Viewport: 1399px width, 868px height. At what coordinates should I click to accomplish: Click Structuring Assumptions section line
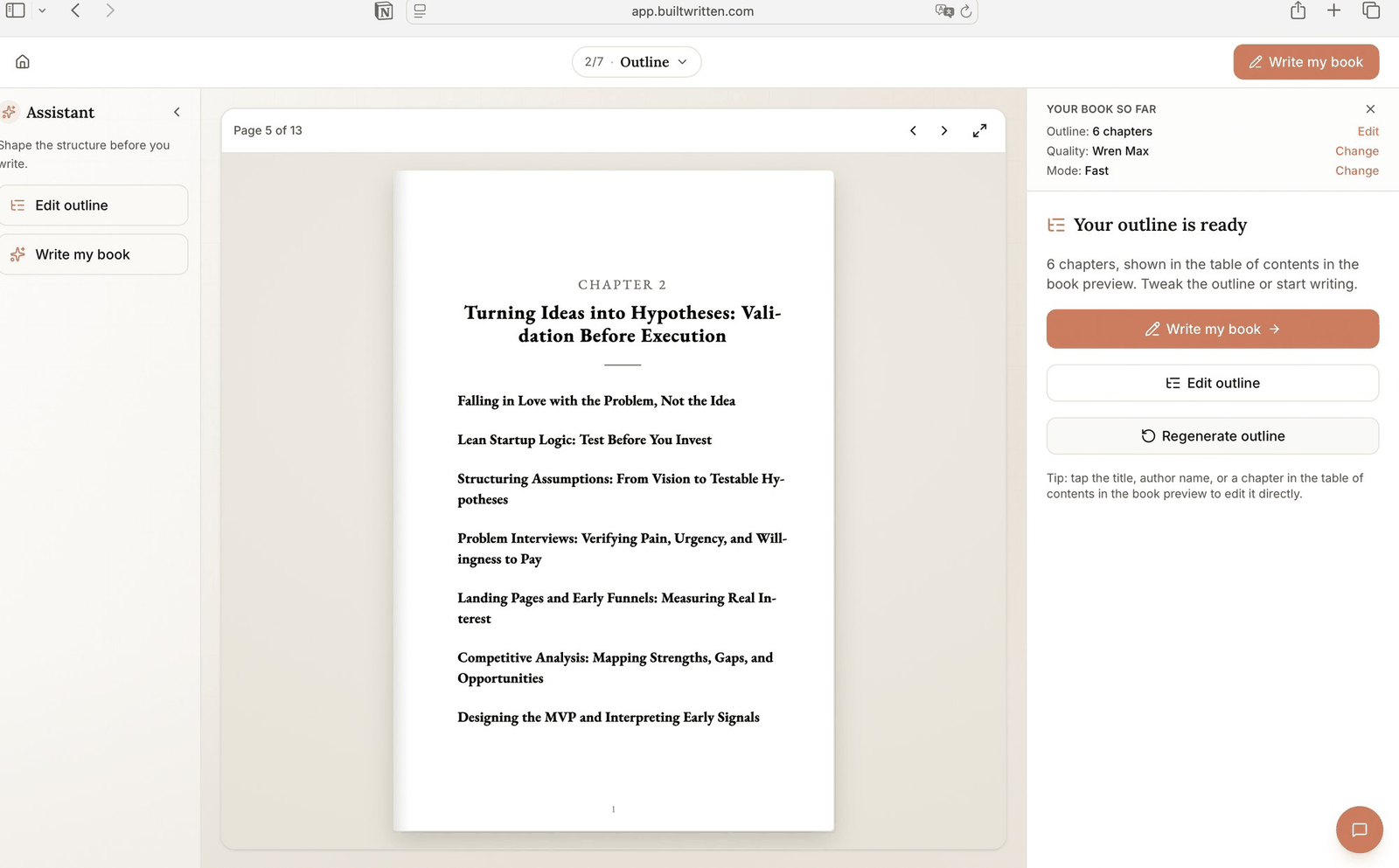pyautogui.click(x=621, y=490)
